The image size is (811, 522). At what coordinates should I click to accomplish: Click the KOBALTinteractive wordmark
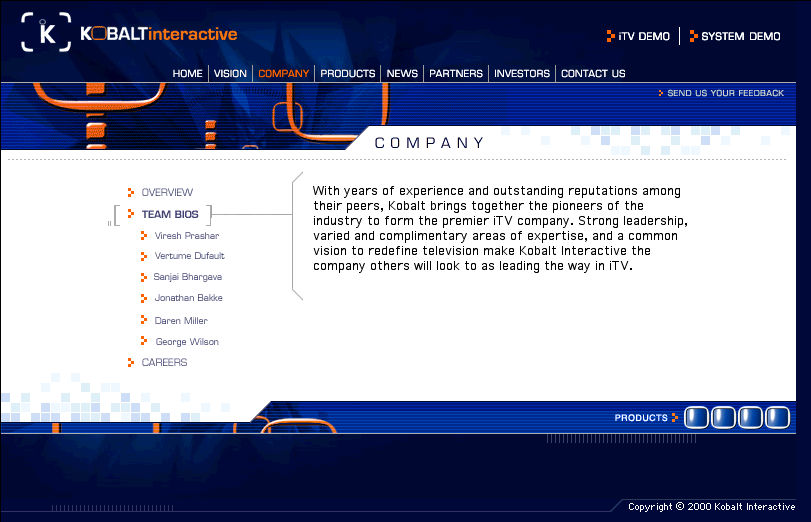(x=159, y=34)
